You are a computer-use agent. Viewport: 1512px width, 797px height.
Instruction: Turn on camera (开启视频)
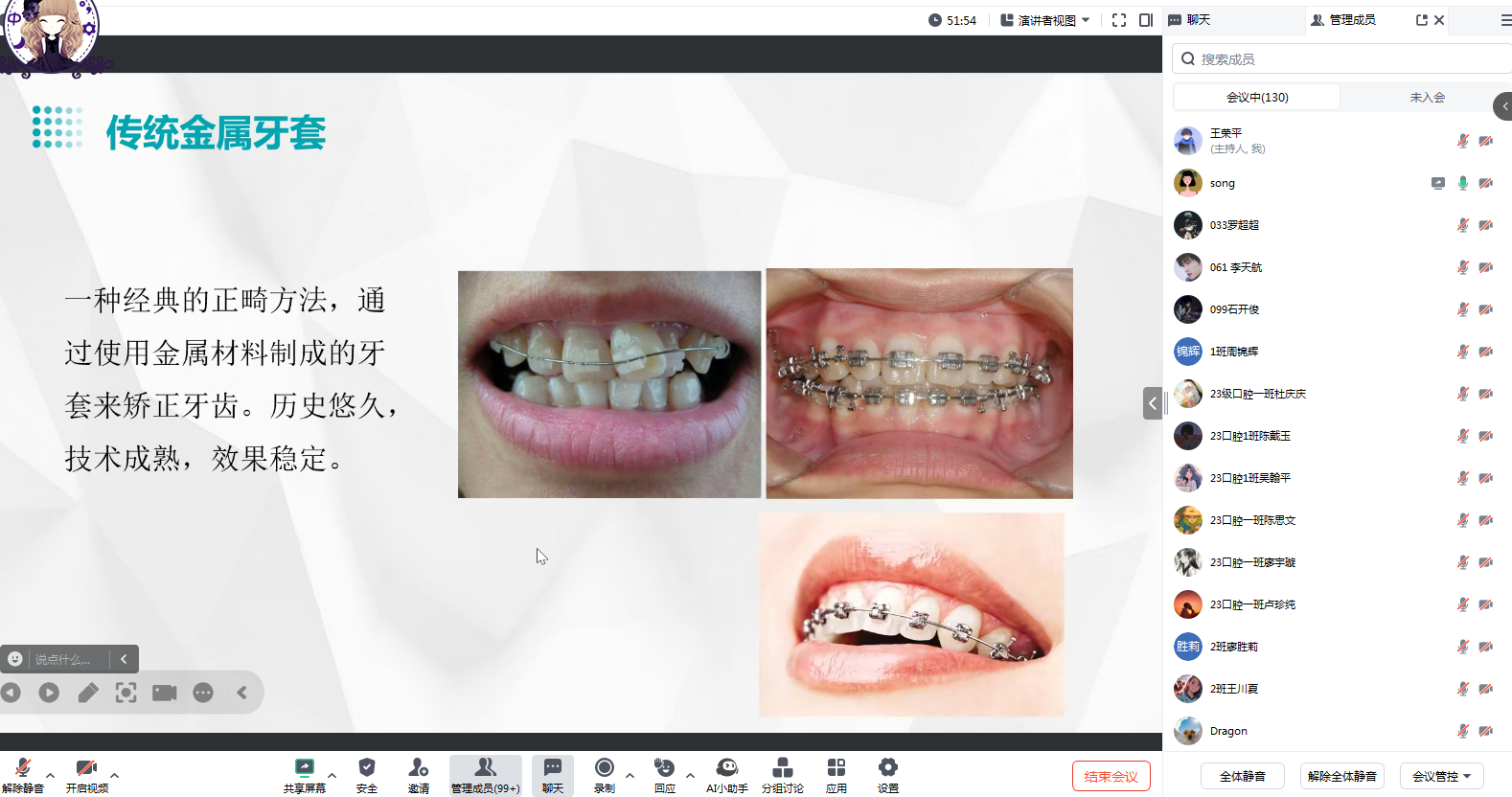pos(86,768)
